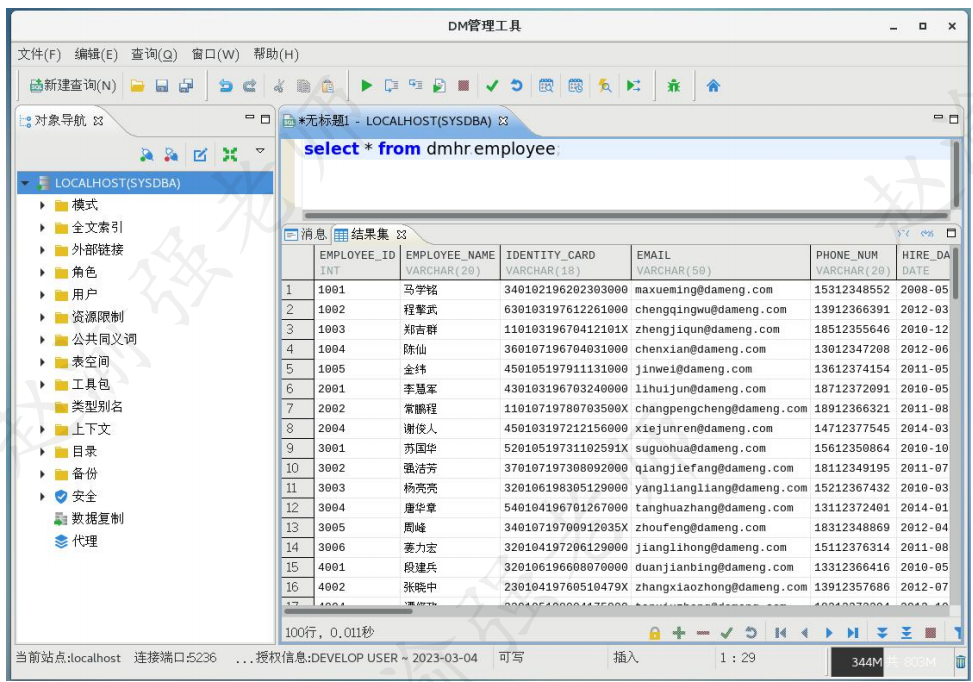The width and height of the screenshot is (973, 682).
Task: Click the copy icon in the toolbar
Action: coord(303,86)
